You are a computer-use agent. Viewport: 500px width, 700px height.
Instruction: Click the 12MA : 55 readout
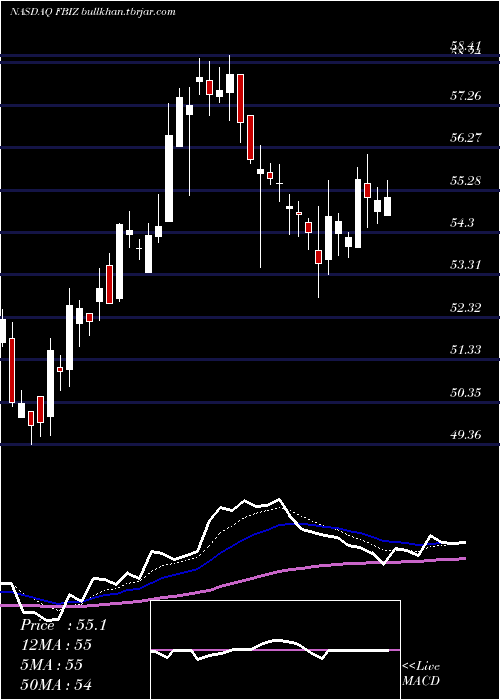56,645
